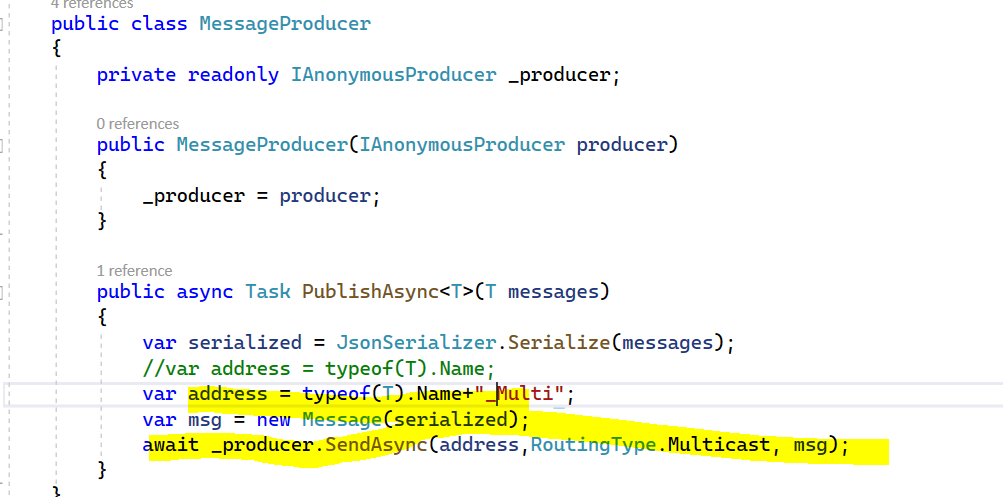Click the SendAsync method call
Screen dimensions: 1003x497
pos(376,445)
